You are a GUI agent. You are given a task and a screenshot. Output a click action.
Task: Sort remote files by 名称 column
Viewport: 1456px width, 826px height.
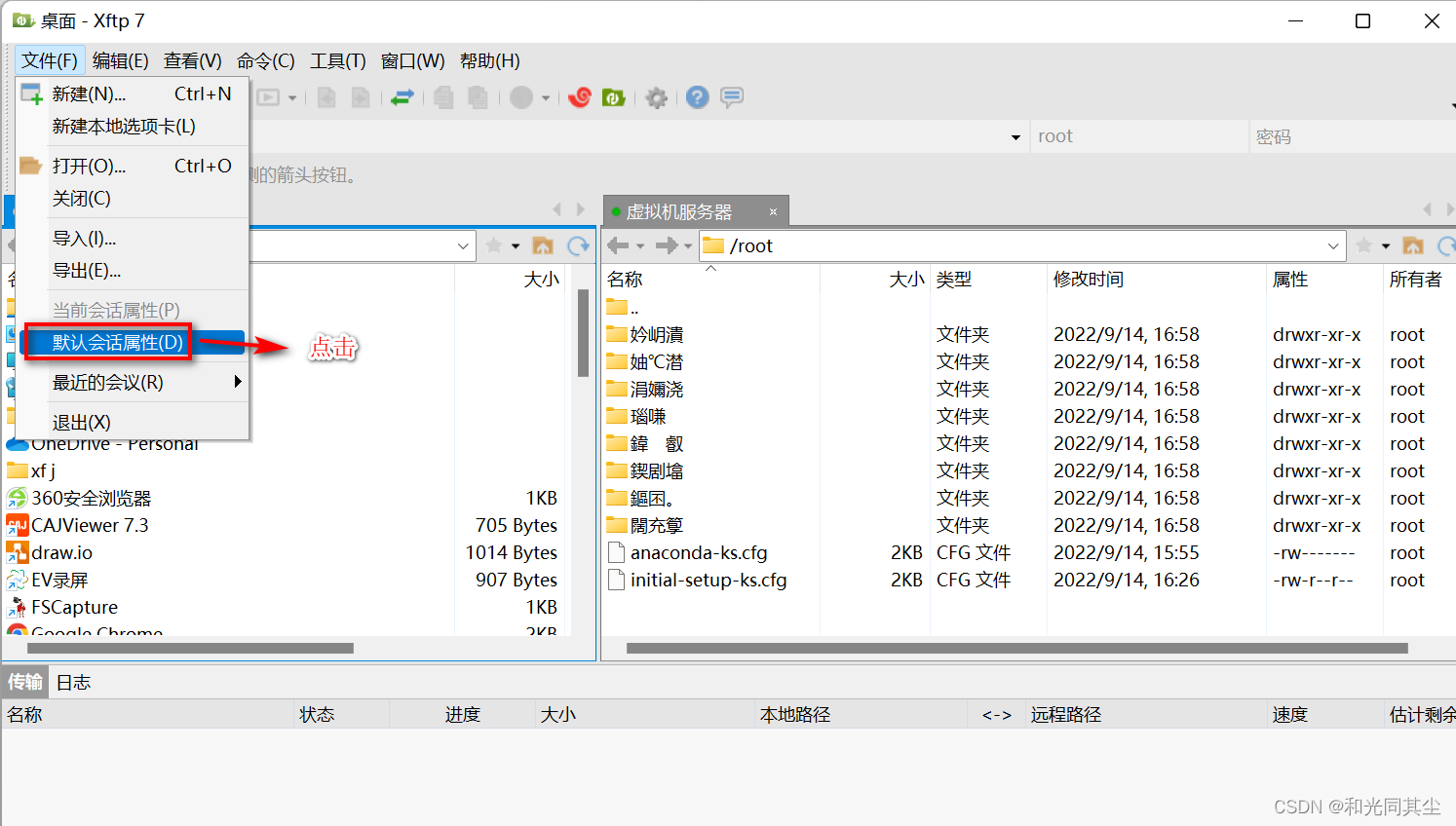point(710,280)
